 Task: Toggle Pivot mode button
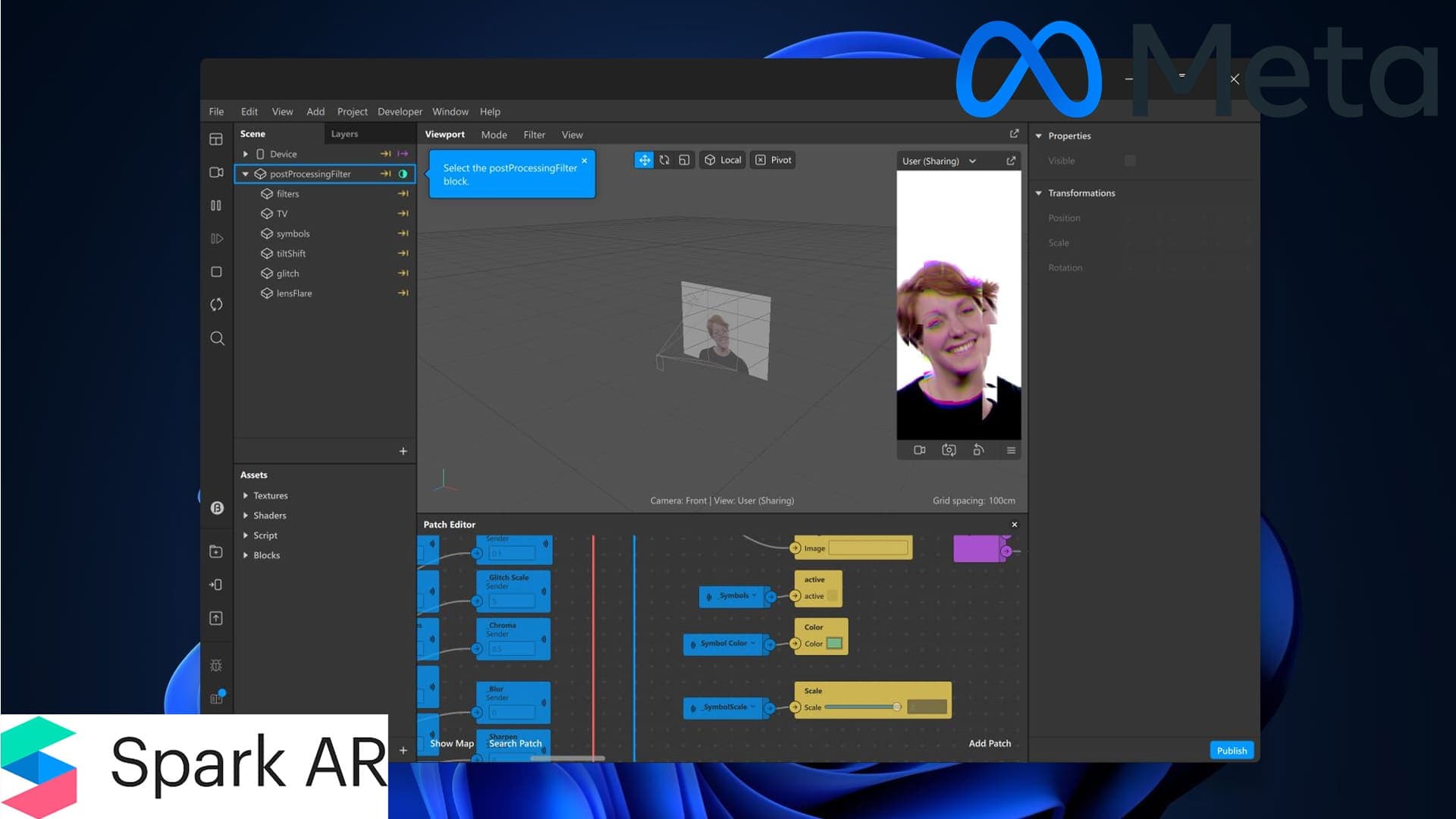(x=773, y=160)
